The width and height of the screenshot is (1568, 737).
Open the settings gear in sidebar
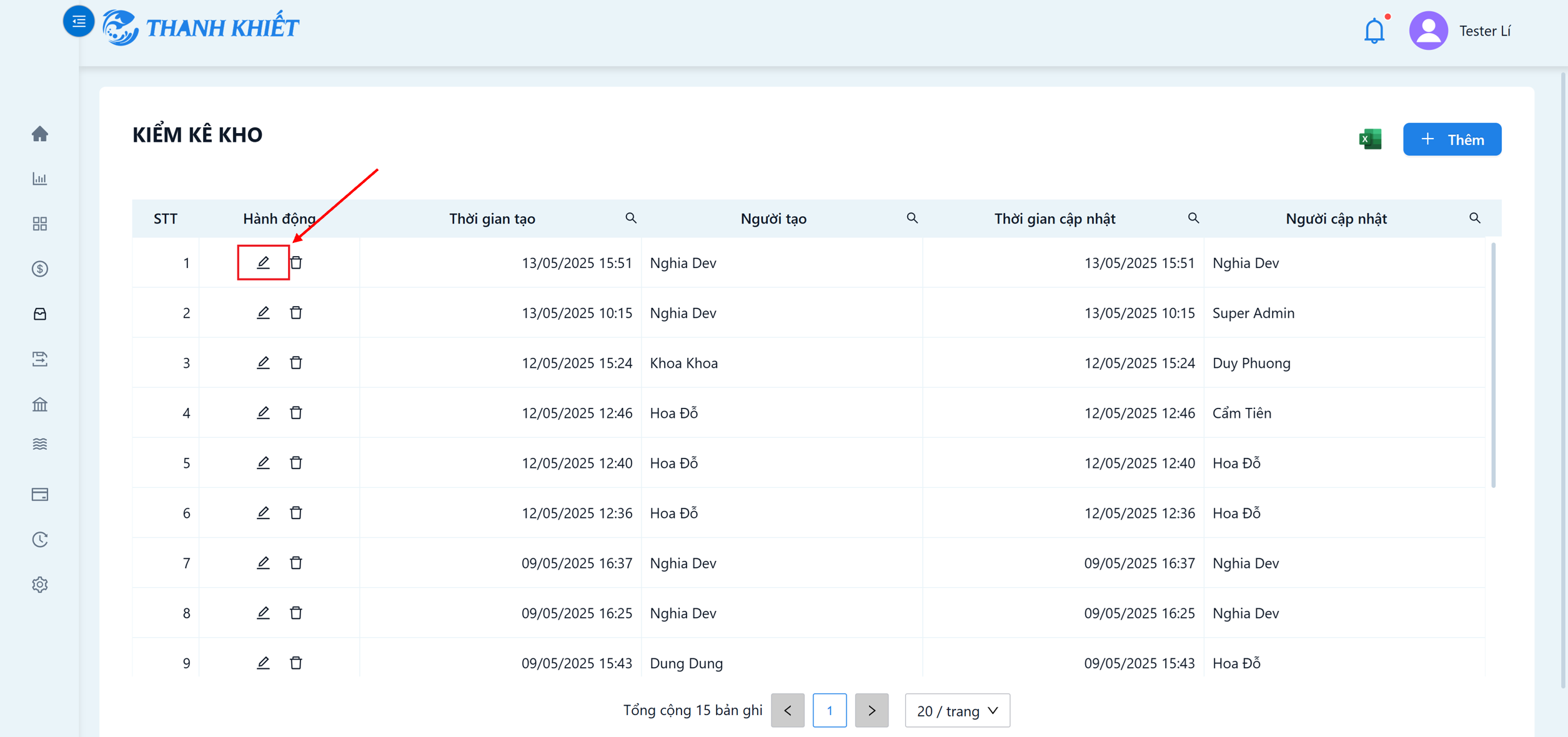pyautogui.click(x=40, y=585)
